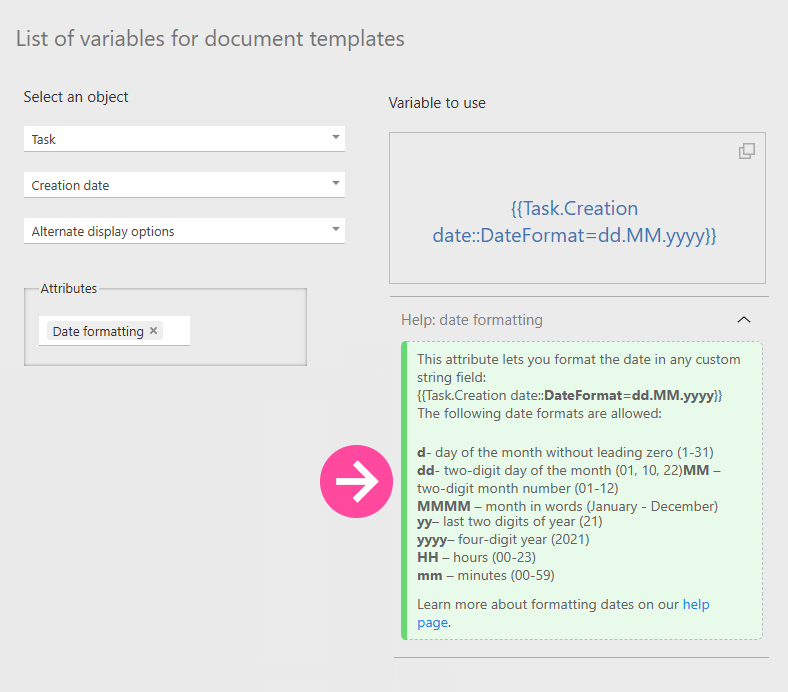Click the pink arrow pointer icon
The image size is (788, 692).
coord(357,481)
